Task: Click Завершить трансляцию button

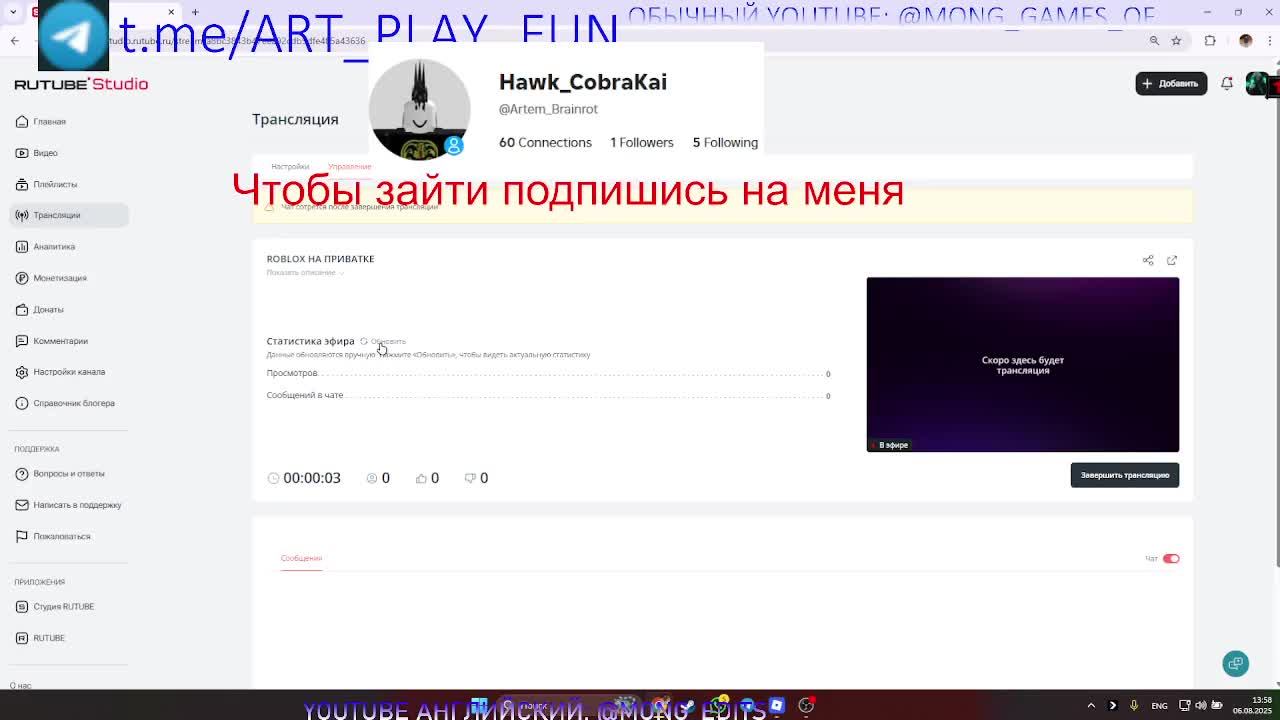Action: [x=1124, y=475]
